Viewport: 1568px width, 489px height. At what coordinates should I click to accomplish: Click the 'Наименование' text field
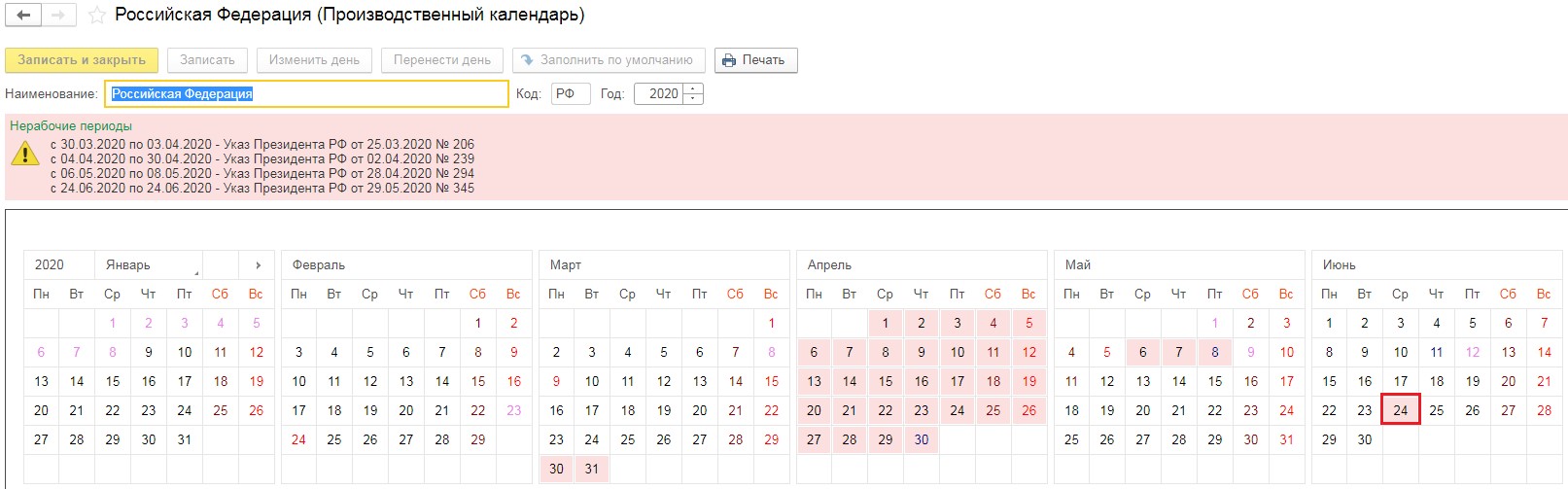306,94
